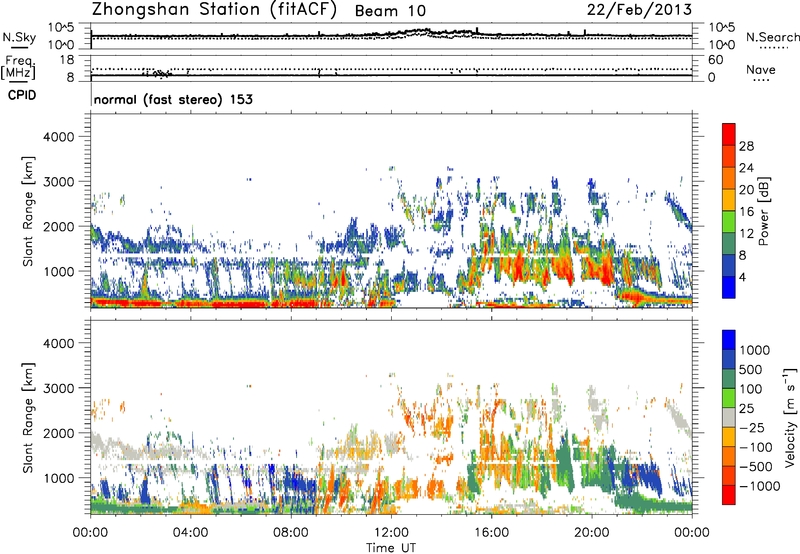This screenshot has height=554, width=800.
Task: Click the "4" power scale value
Action: (x=742, y=277)
